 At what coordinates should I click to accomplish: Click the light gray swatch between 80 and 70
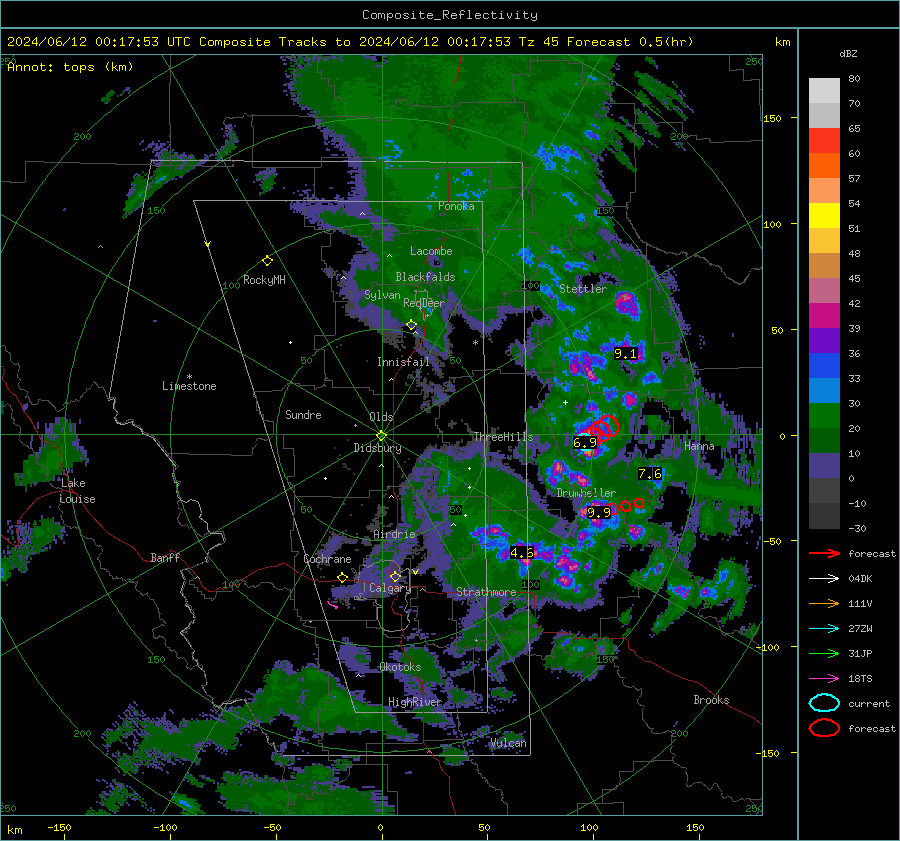click(x=824, y=91)
